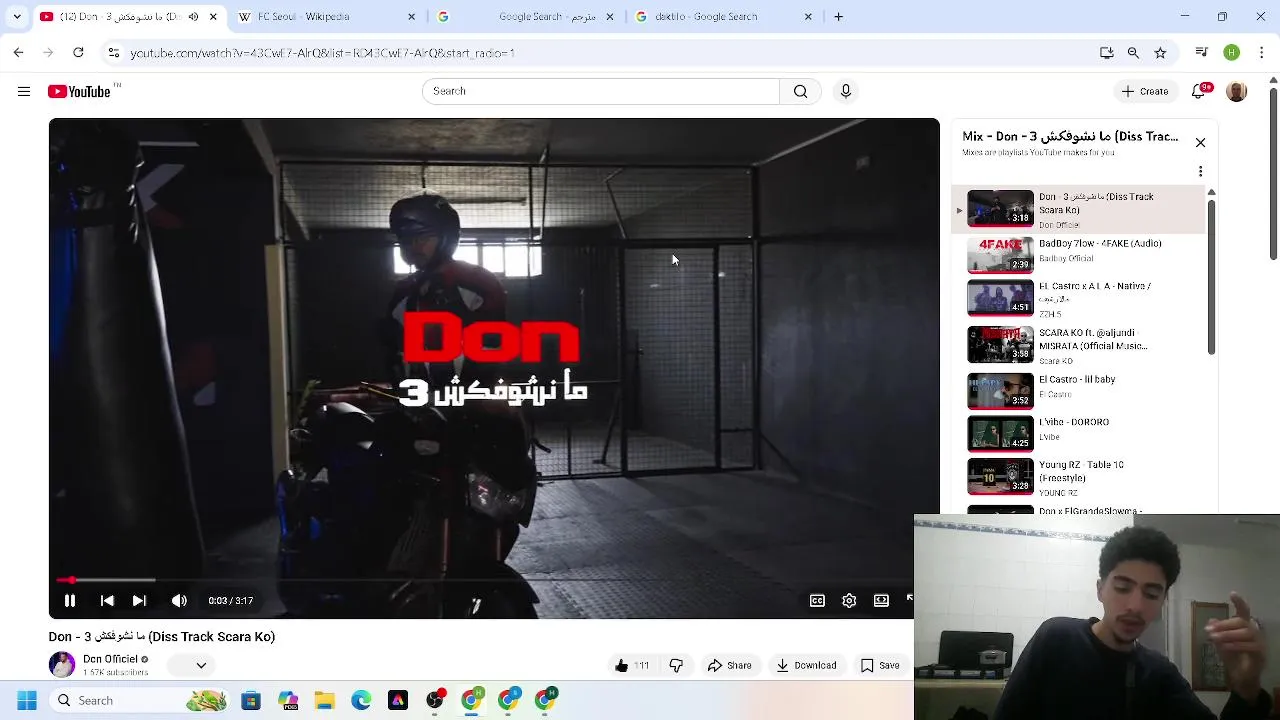Image resolution: width=1280 pixels, height=720 pixels.
Task: Pause the video with the player pause button
Action: coord(70,601)
